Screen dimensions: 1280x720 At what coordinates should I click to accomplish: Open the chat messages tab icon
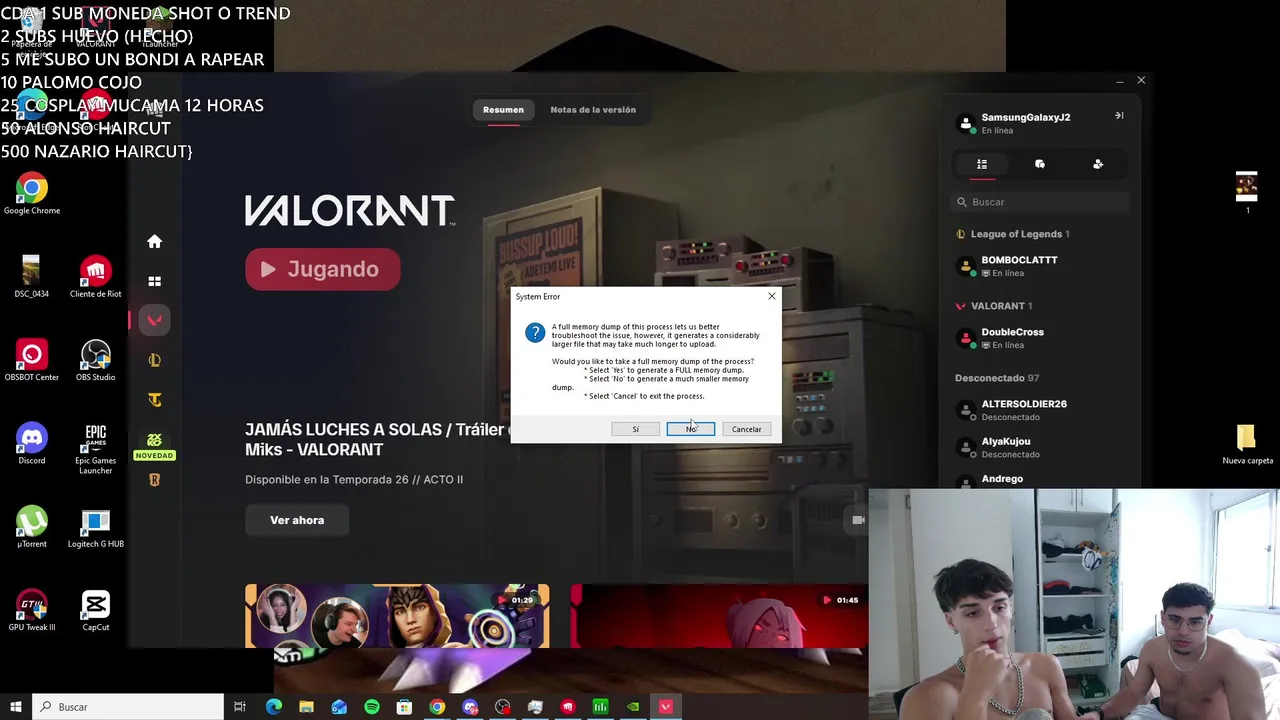pos(1040,164)
